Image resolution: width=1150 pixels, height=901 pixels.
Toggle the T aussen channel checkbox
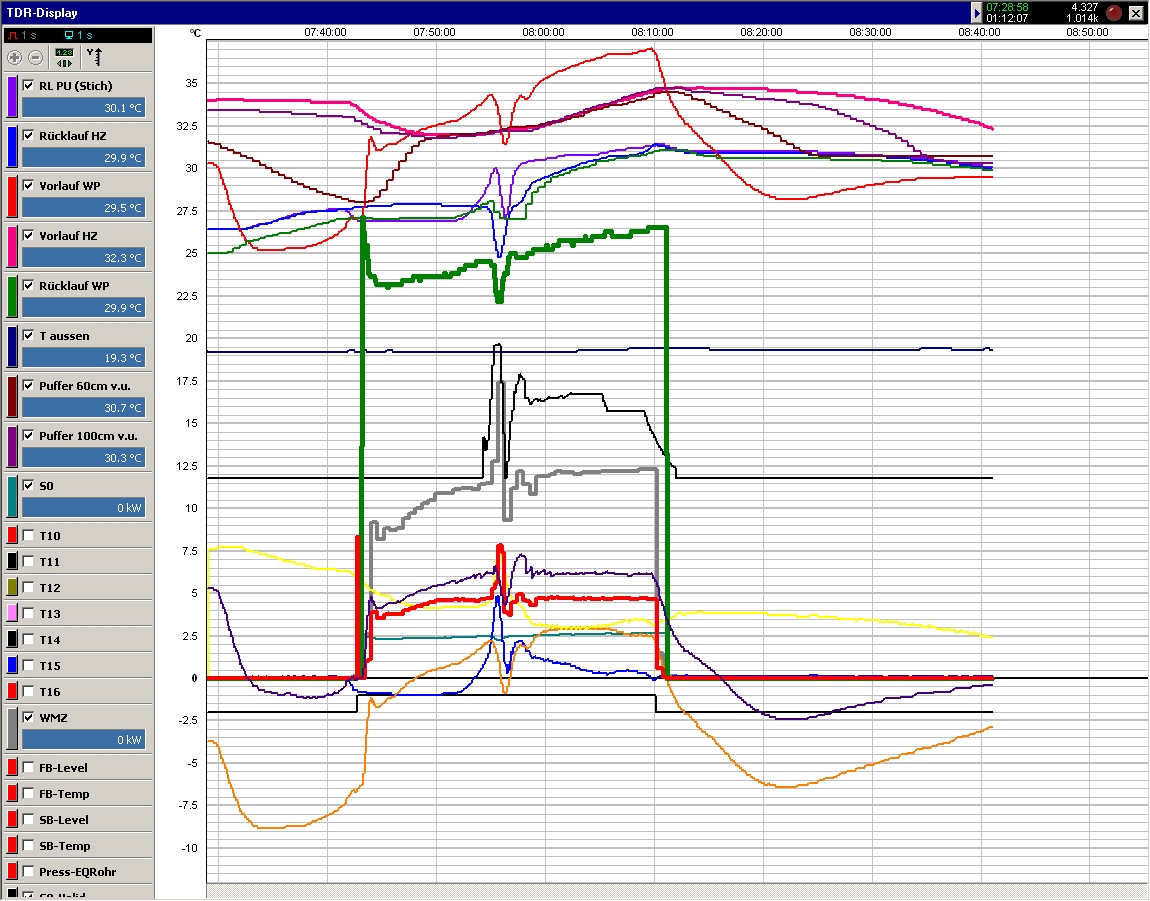[x=29, y=335]
